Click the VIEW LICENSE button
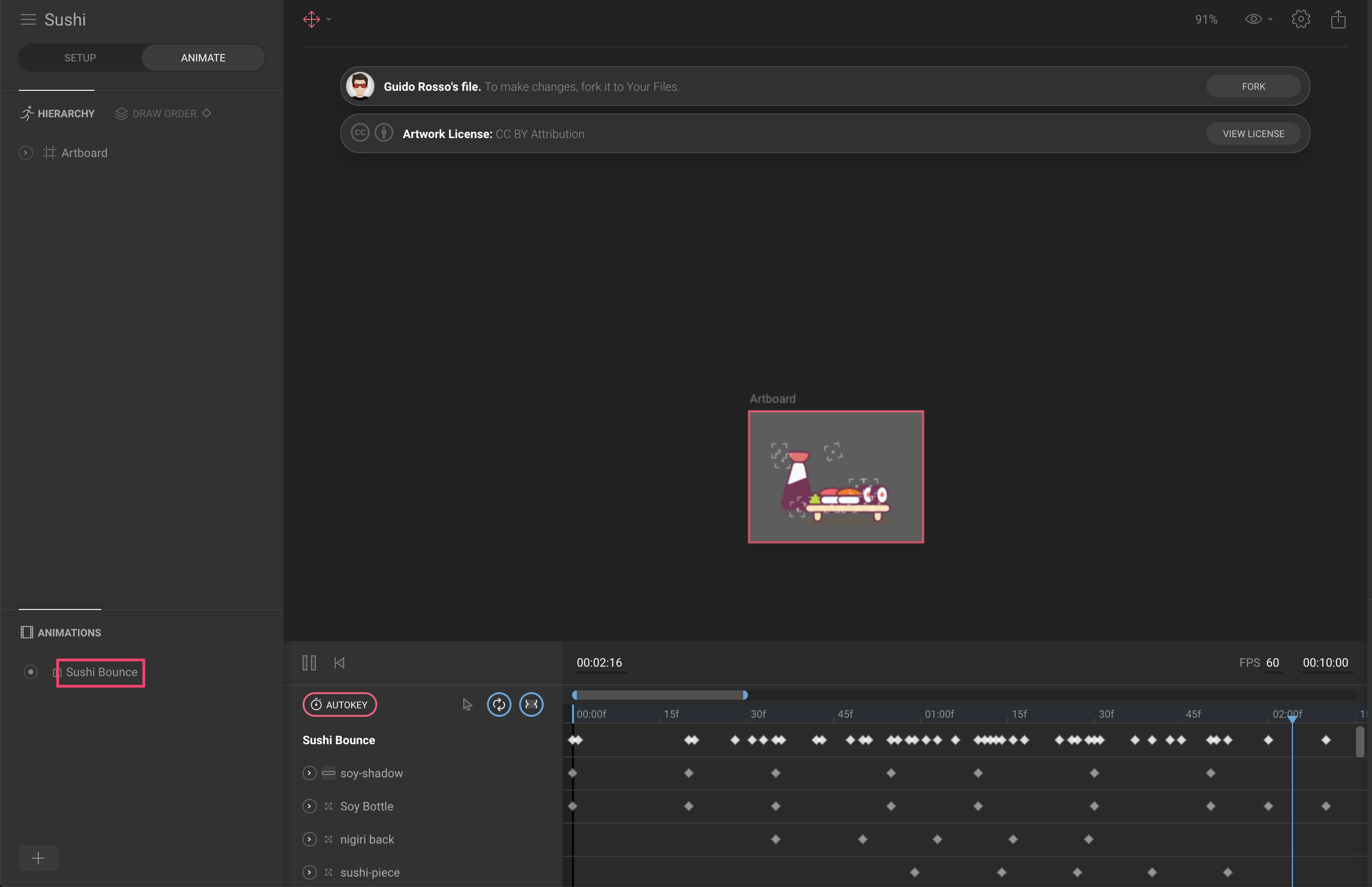Image resolution: width=1372 pixels, height=887 pixels. [x=1253, y=134]
